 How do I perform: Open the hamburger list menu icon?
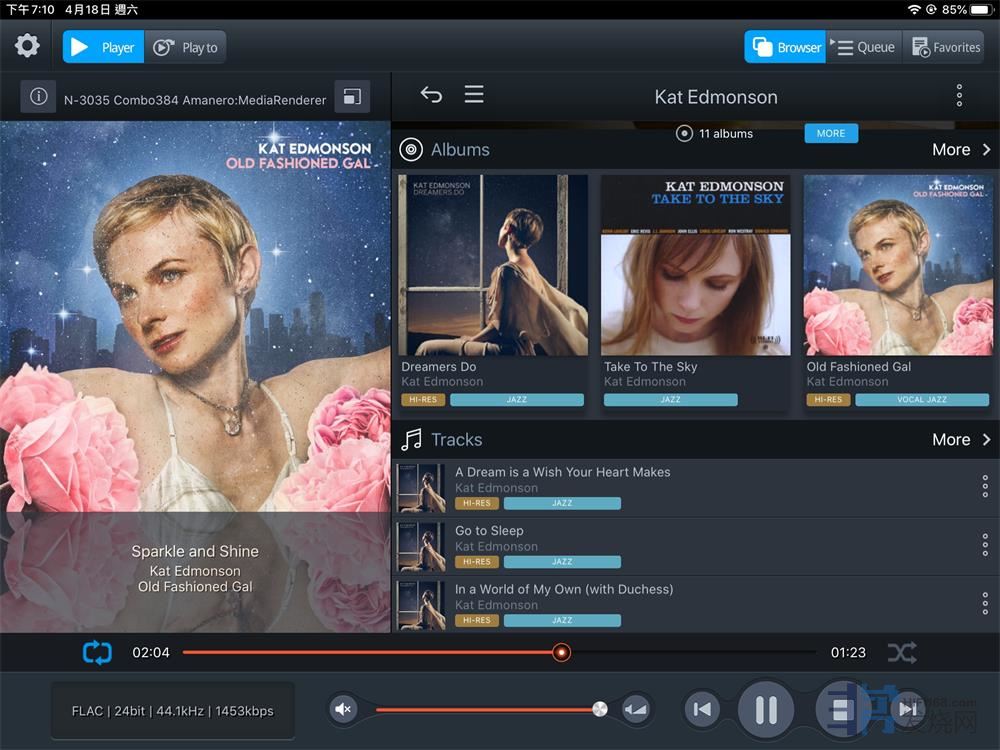474,95
